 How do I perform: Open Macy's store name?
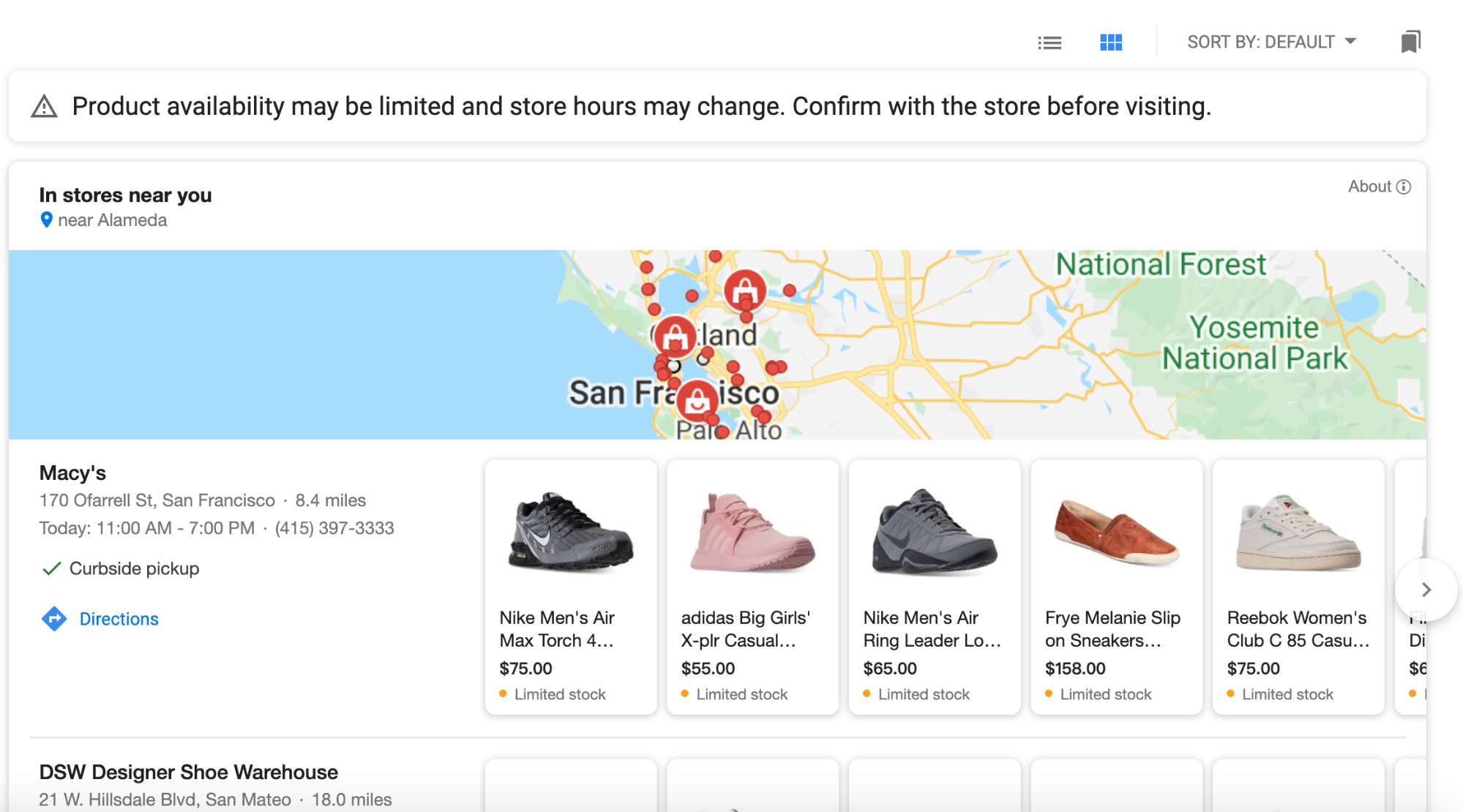pos(72,473)
